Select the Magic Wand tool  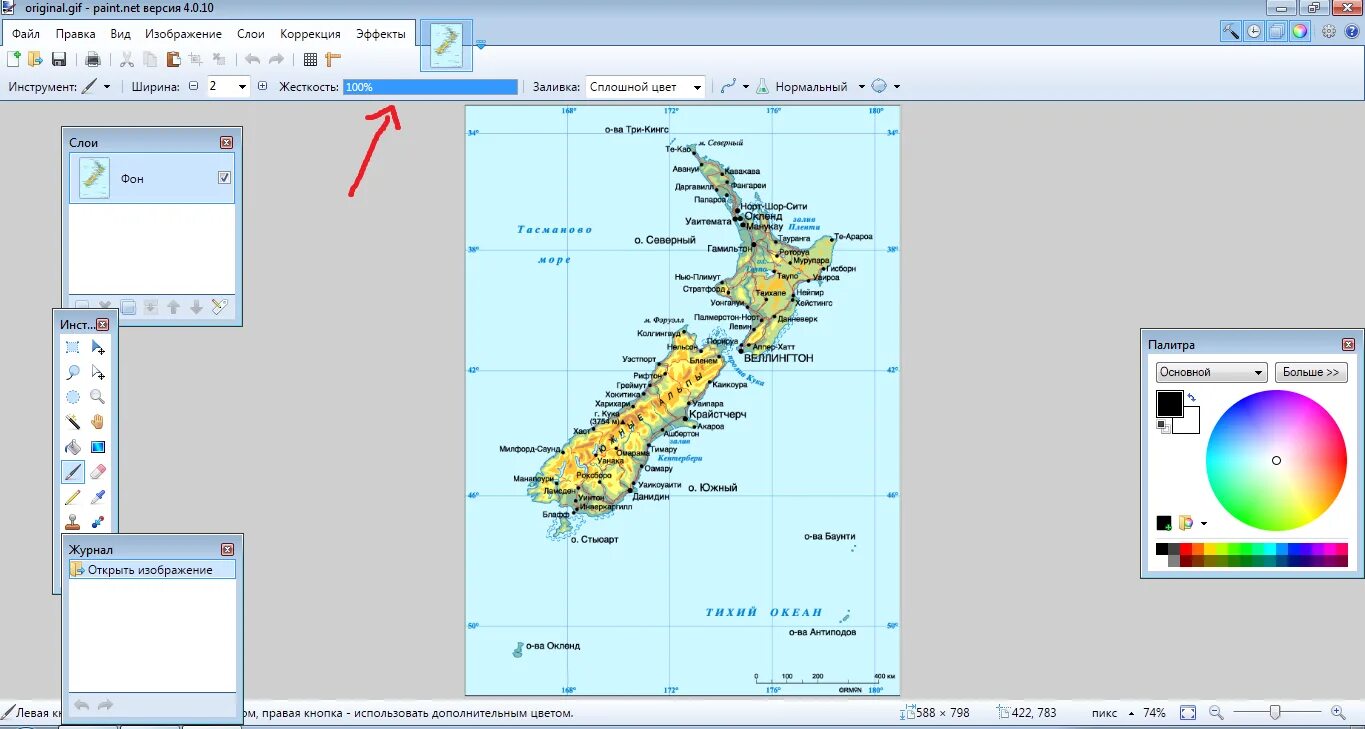pyautogui.click(x=73, y=422)
